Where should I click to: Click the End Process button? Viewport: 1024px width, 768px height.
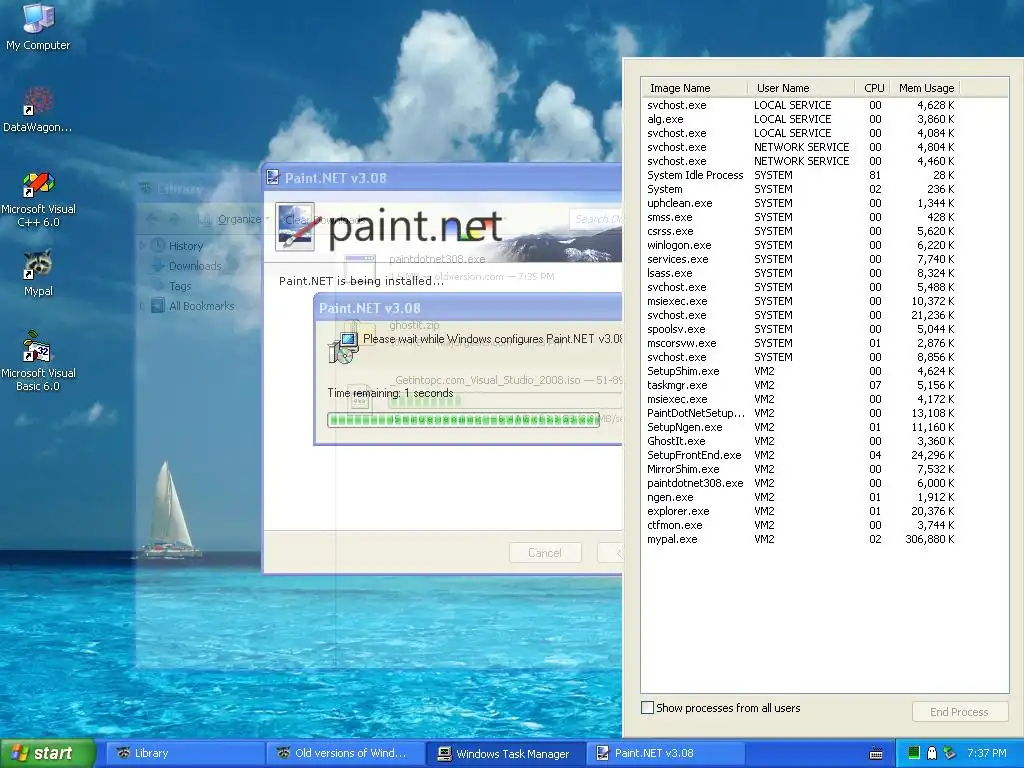pos(959,712)
